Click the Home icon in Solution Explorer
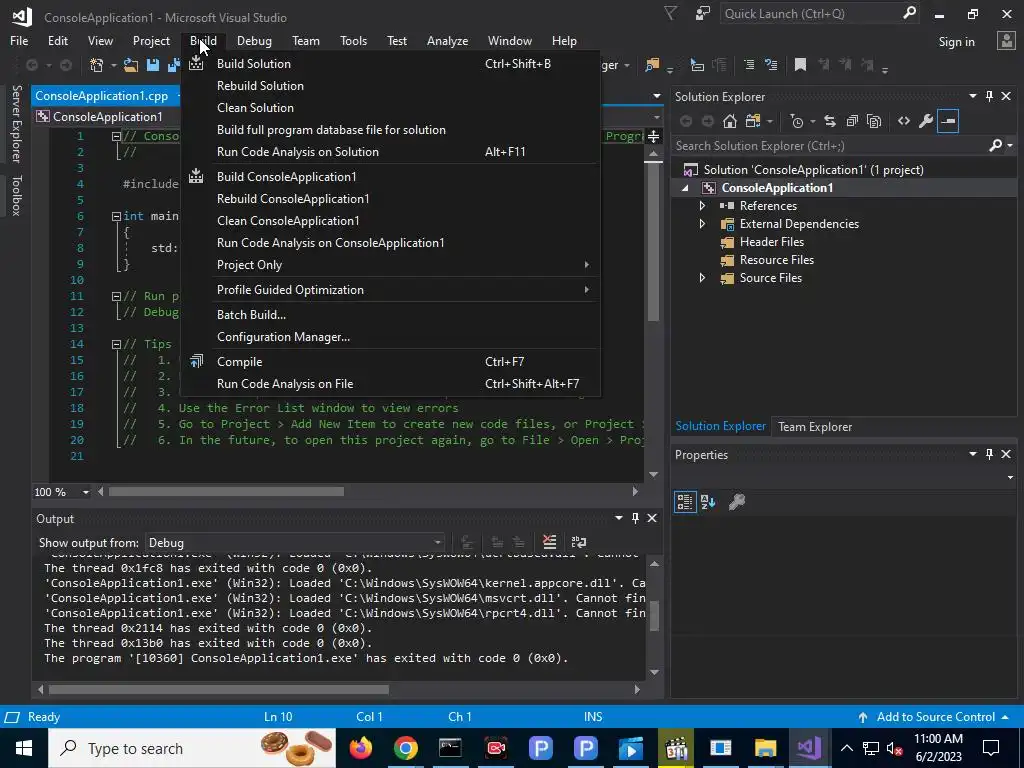1024x768 pixels. coord(729,121)
